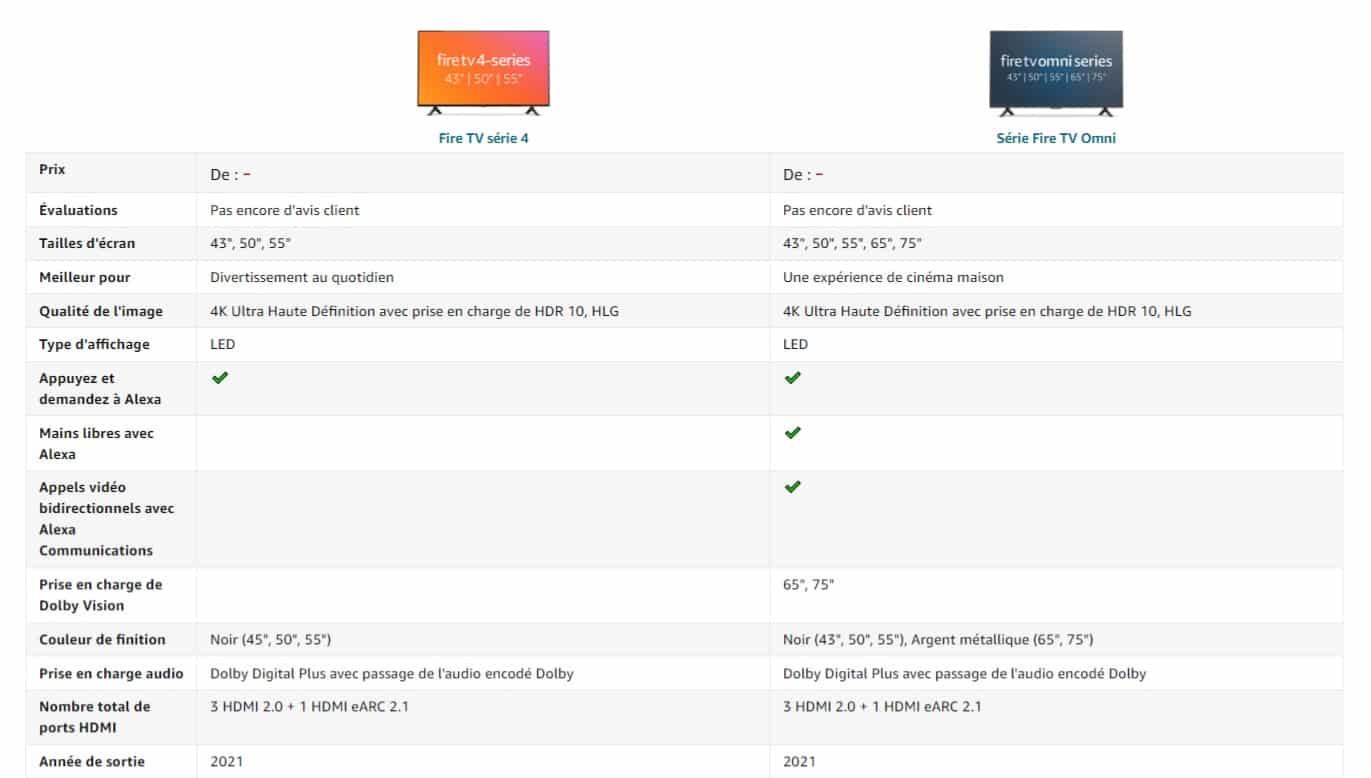
Task: Open the Série Fire TV Omni product link
Action: pyautogui.click(x=1056, y=138)
